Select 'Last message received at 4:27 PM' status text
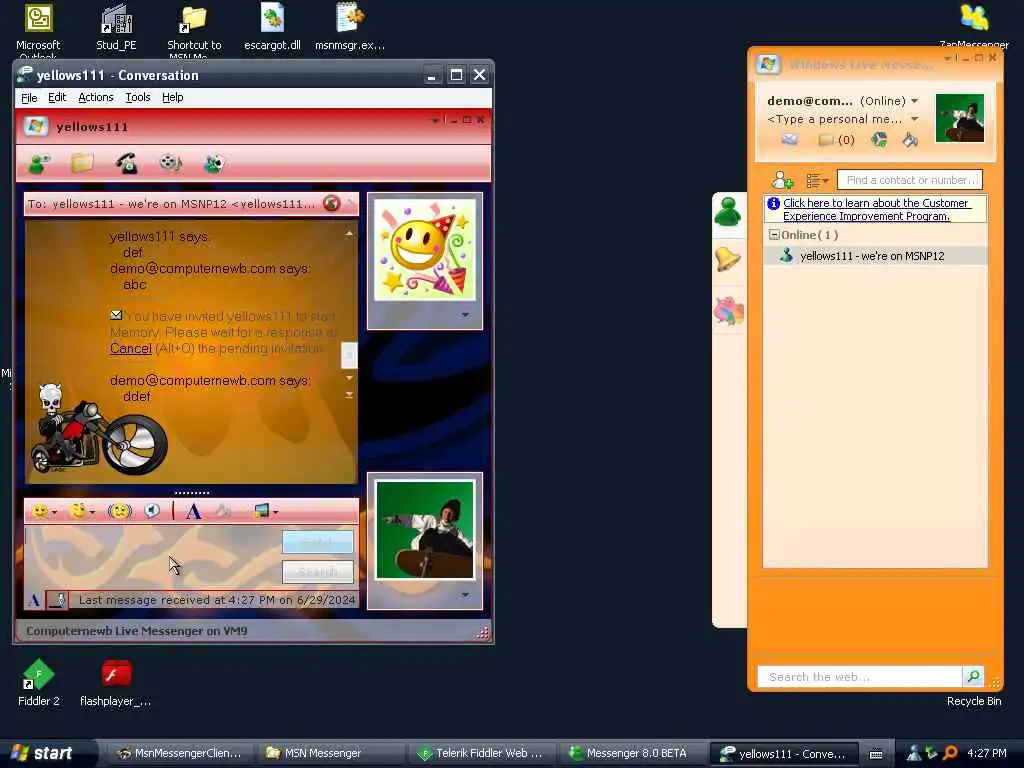Viewport: 1024px width, 768px height. pyautogui.click(x=217, y=600)
